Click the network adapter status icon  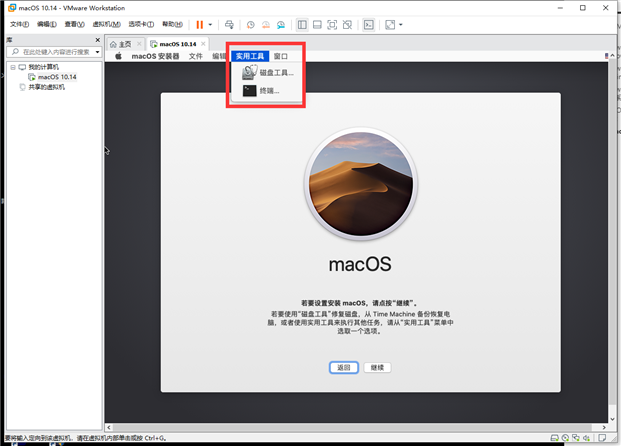coord(576,438)
